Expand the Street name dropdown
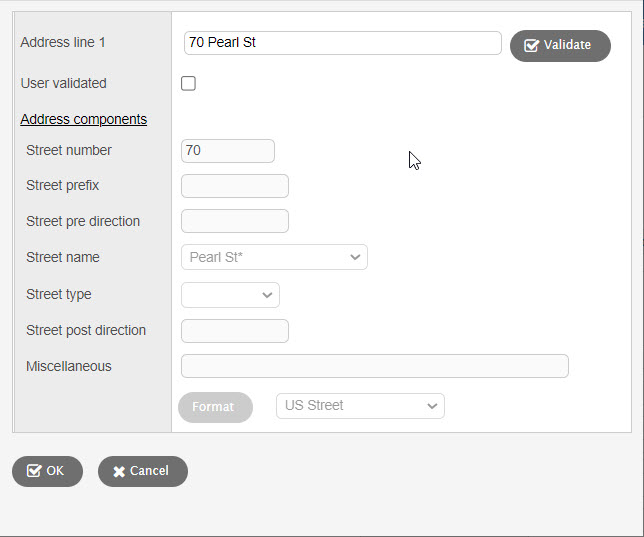 [274, 257]
